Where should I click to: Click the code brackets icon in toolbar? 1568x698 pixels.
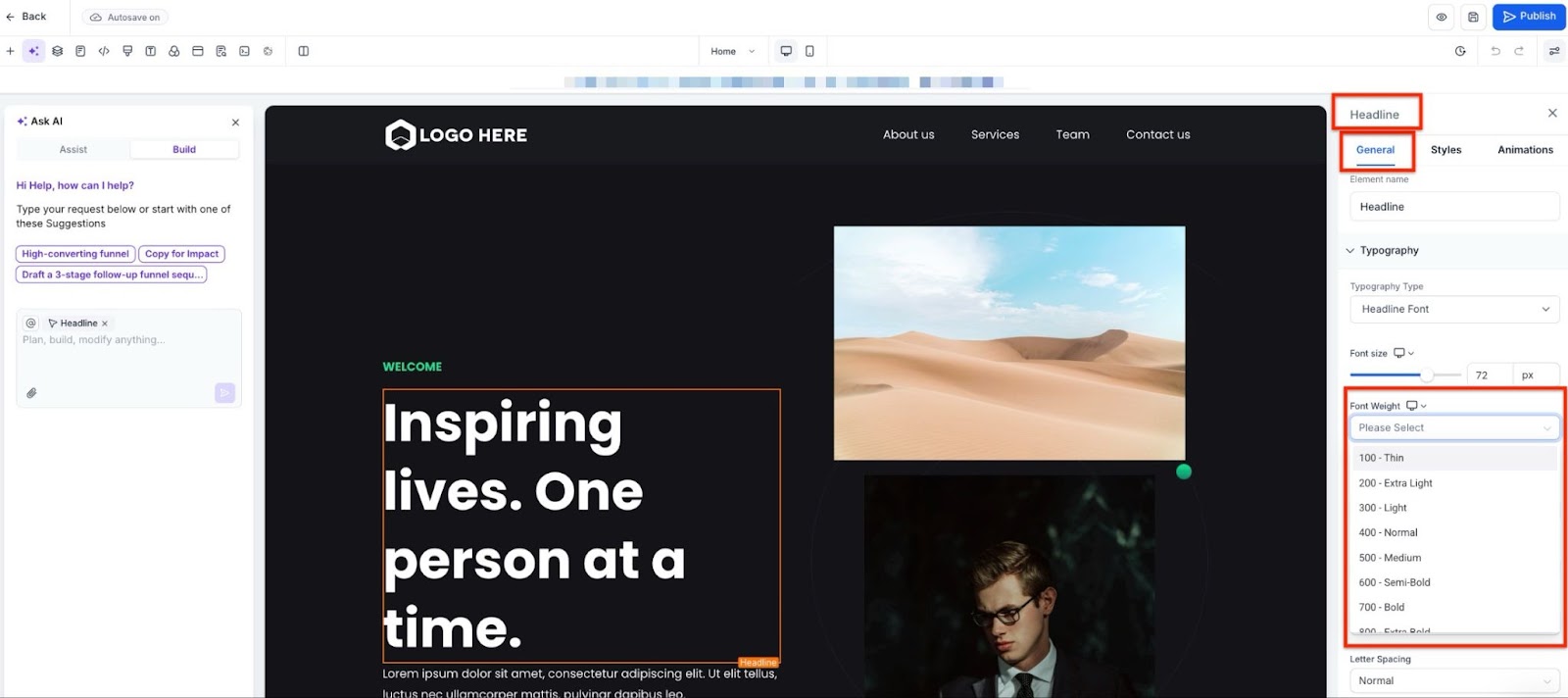tap(104, 51)
